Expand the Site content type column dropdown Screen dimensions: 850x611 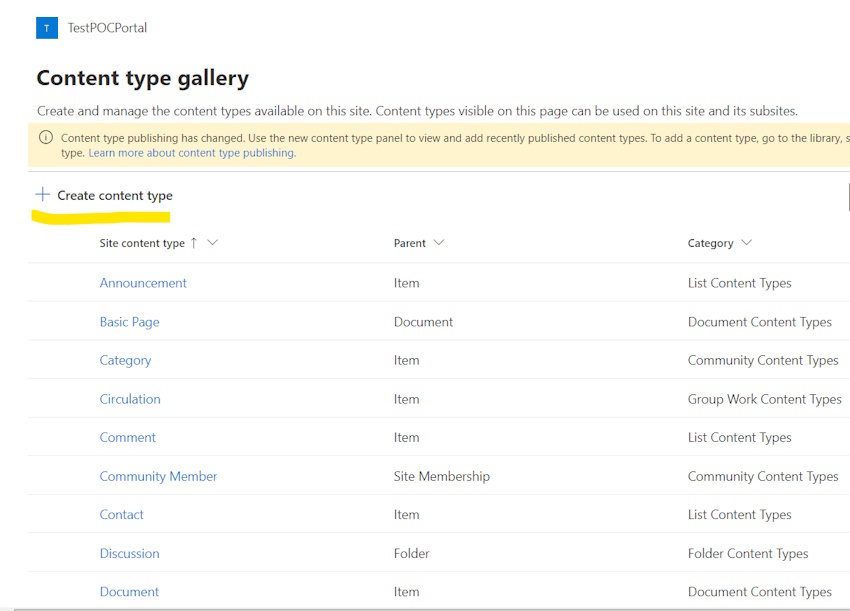(212, 243)
